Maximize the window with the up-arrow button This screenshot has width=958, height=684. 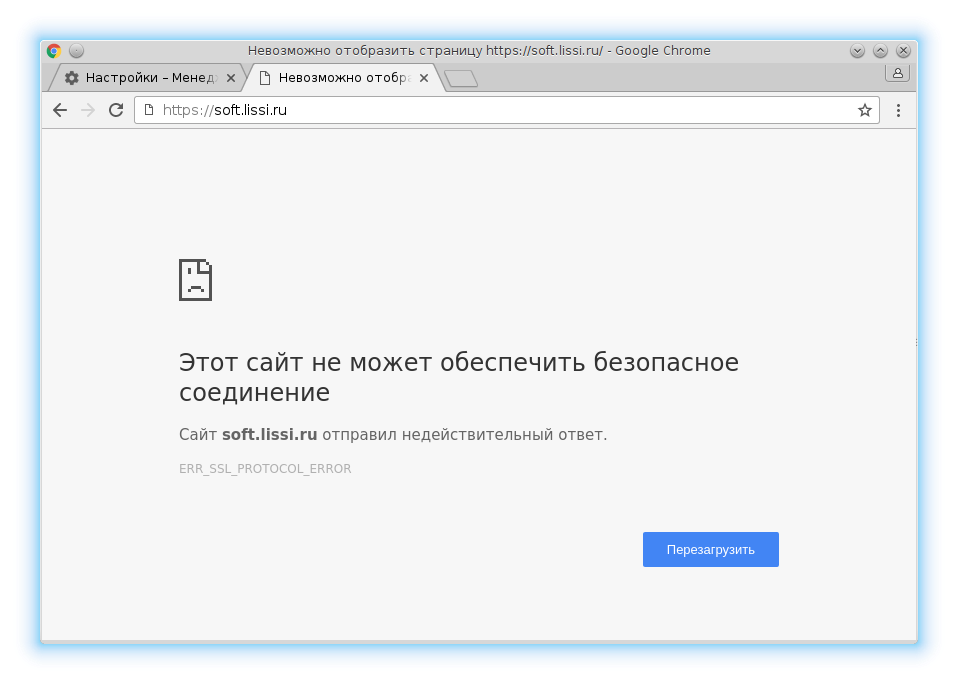[880, 51]
